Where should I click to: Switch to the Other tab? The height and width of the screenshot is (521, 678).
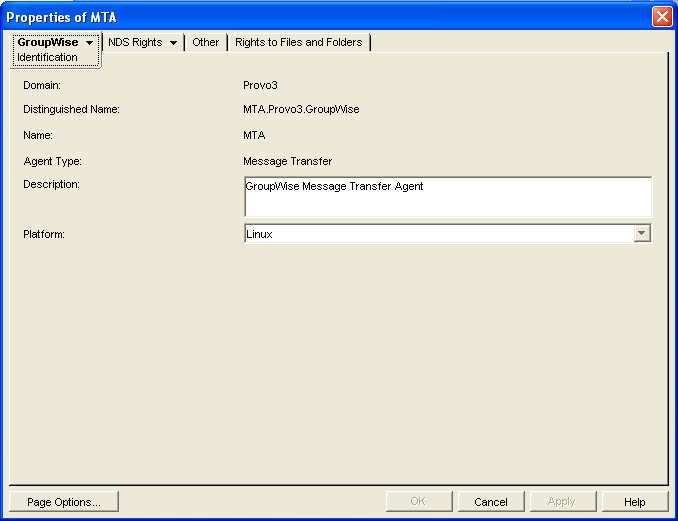click(206, 42)
